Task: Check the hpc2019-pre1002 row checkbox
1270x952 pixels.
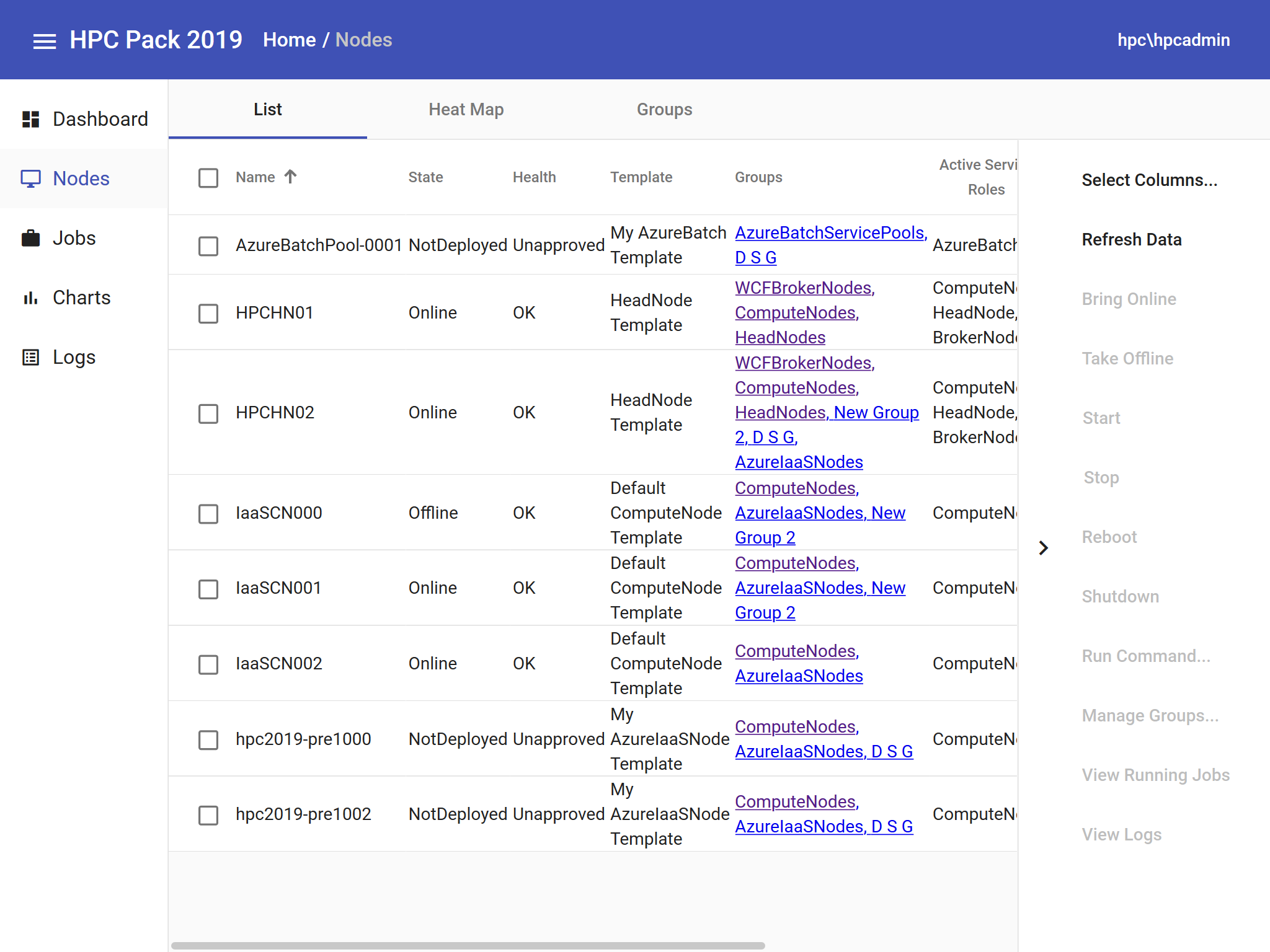Action: coord(208,814)
